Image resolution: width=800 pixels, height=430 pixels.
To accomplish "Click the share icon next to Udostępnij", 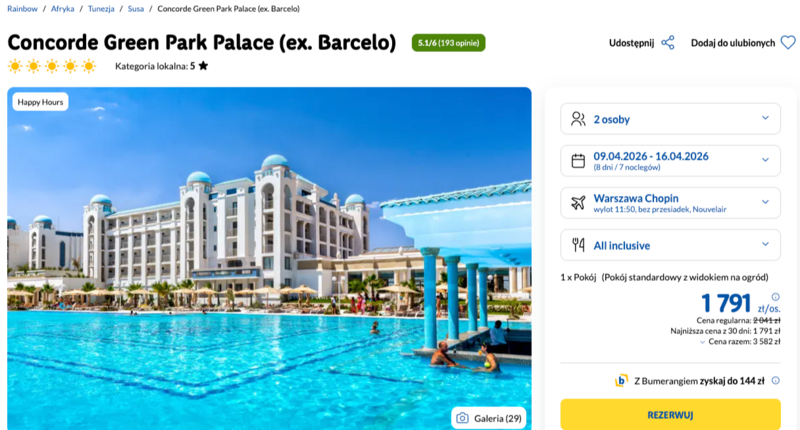I will [x=668, y=43].
